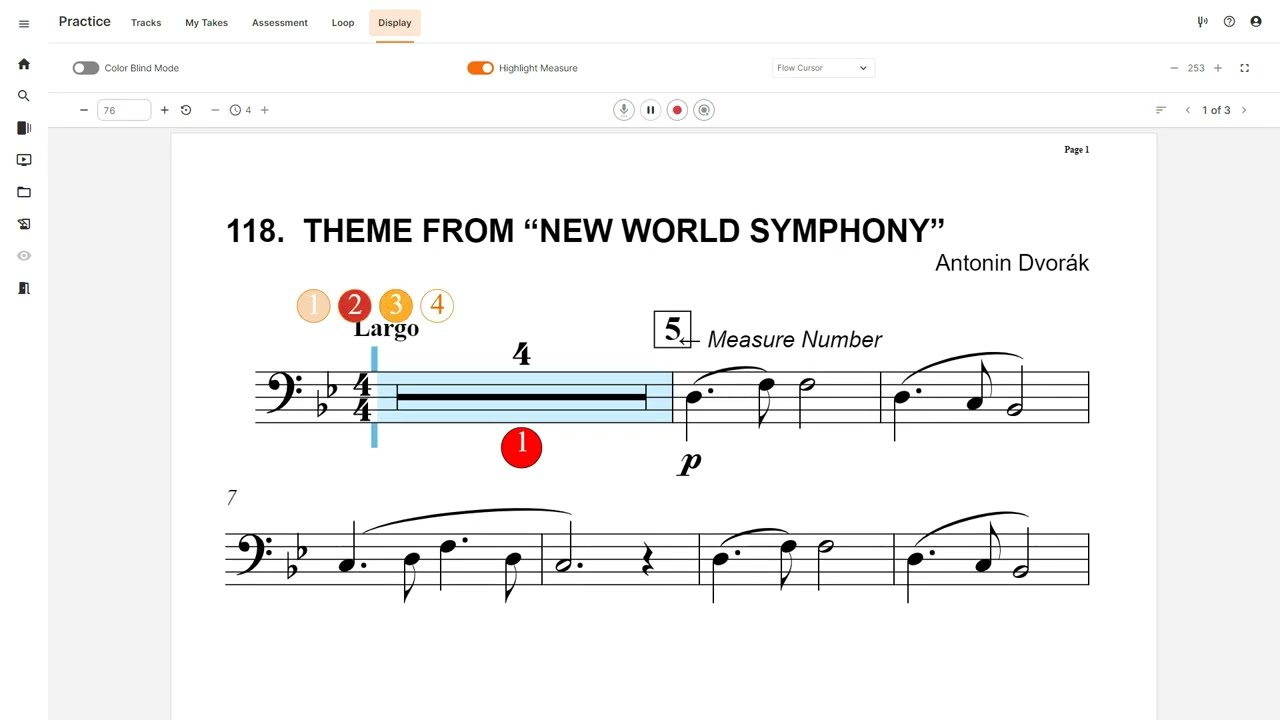
Task: Open the sort lines icon near pagination
Action: click(x=1161, y=110)
